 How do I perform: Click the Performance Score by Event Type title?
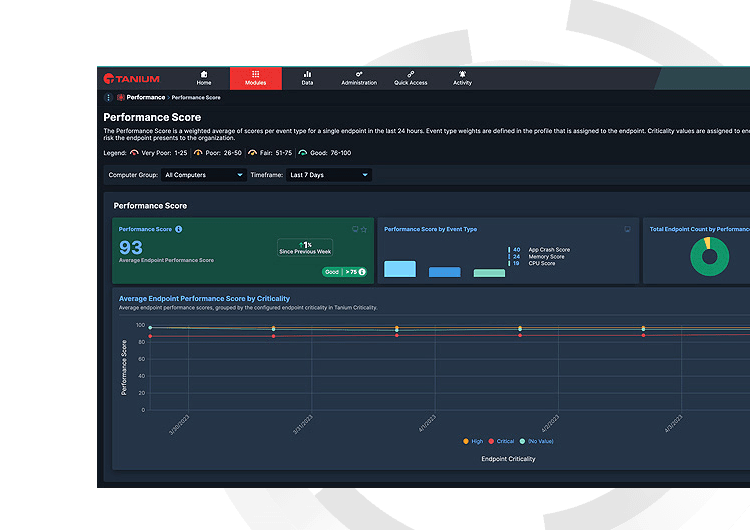tap(430, 229)
